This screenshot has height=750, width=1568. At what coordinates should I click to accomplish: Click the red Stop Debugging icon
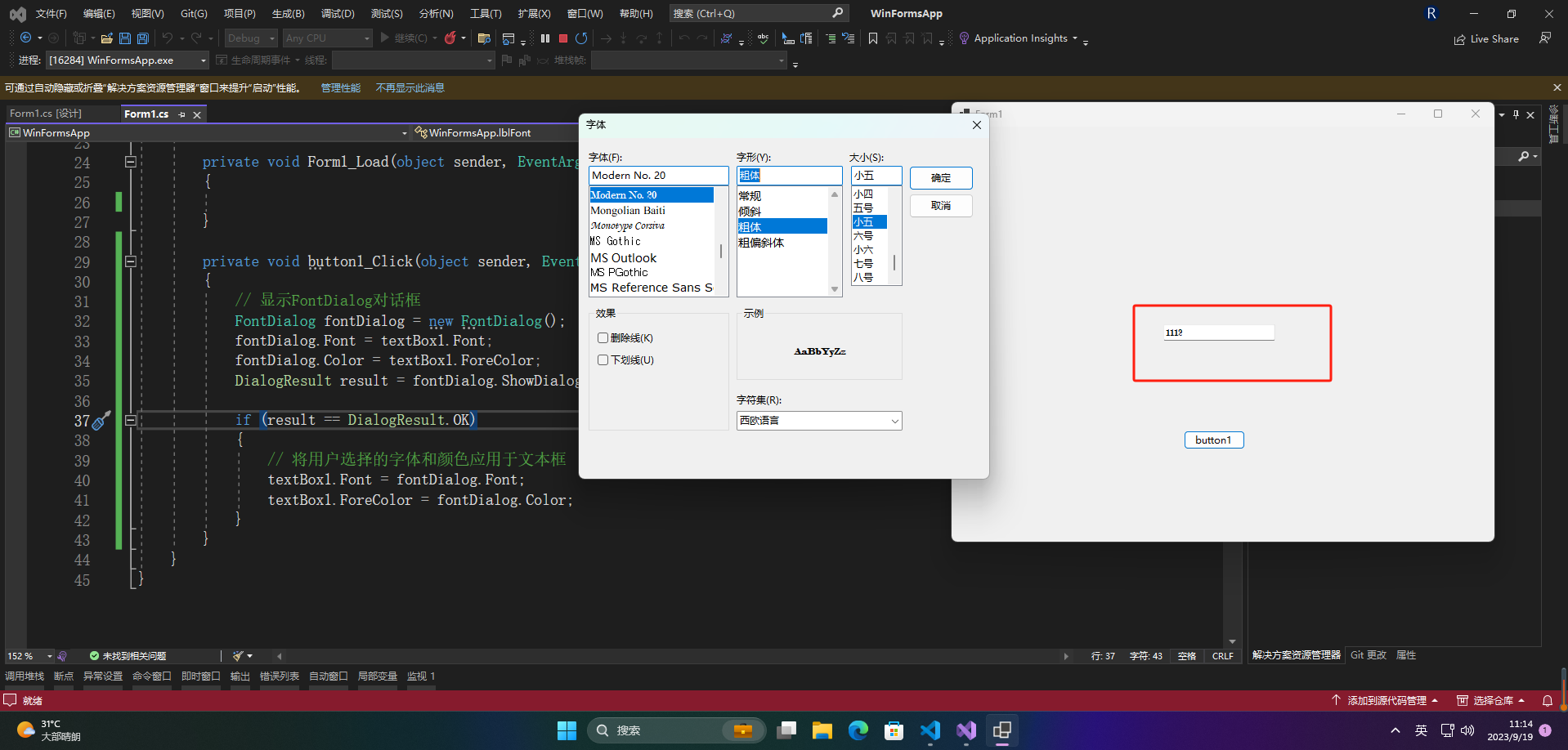[563, 38]
